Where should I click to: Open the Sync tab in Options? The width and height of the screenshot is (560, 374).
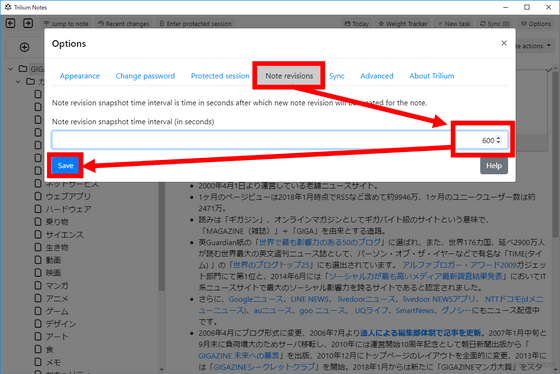click(336, 76)
